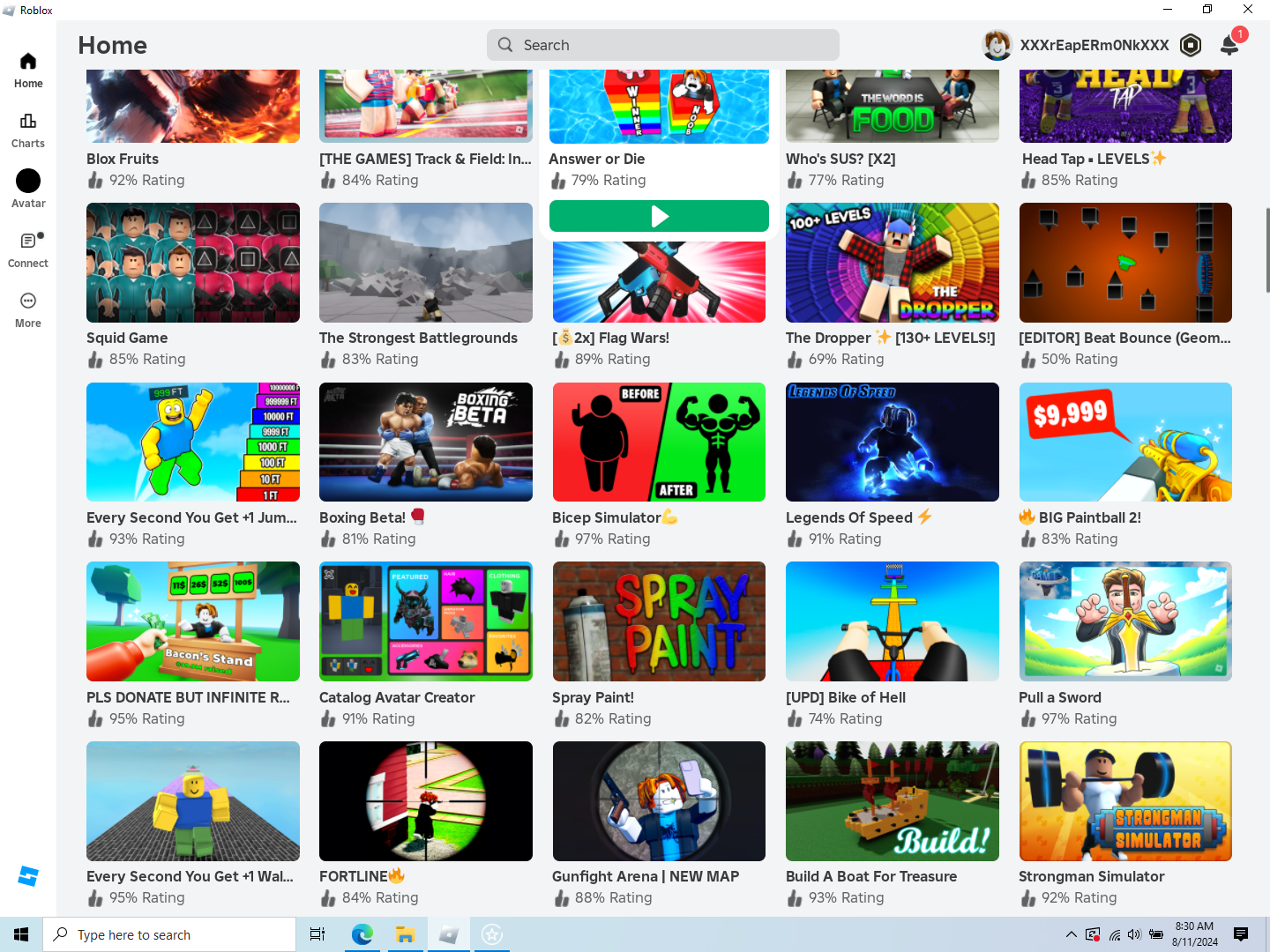The width and height of the screenshot is (1270, 952).
Task: Open the Robux balance icon
Action: point(1191,45)
